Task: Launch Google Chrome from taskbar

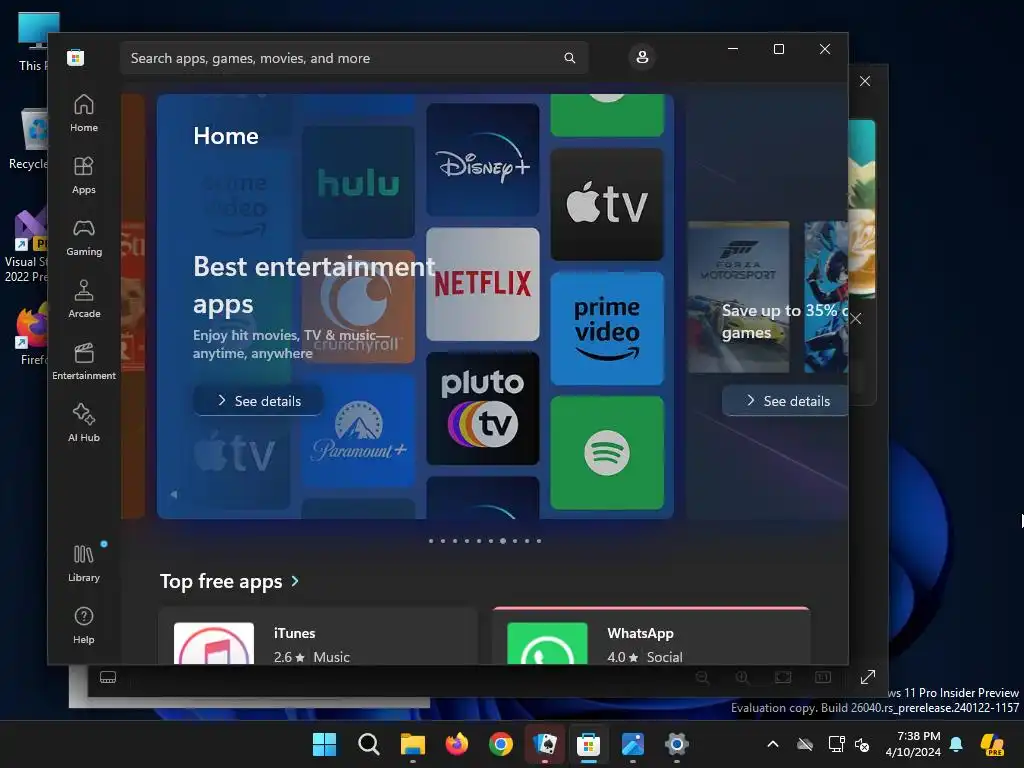Action: (x=501, y=744)
